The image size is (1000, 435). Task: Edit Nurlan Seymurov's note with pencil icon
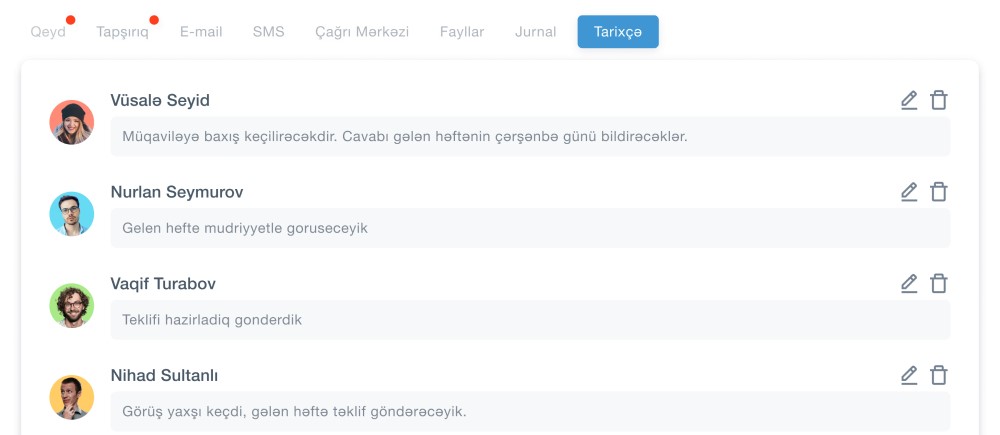point(908,192)
